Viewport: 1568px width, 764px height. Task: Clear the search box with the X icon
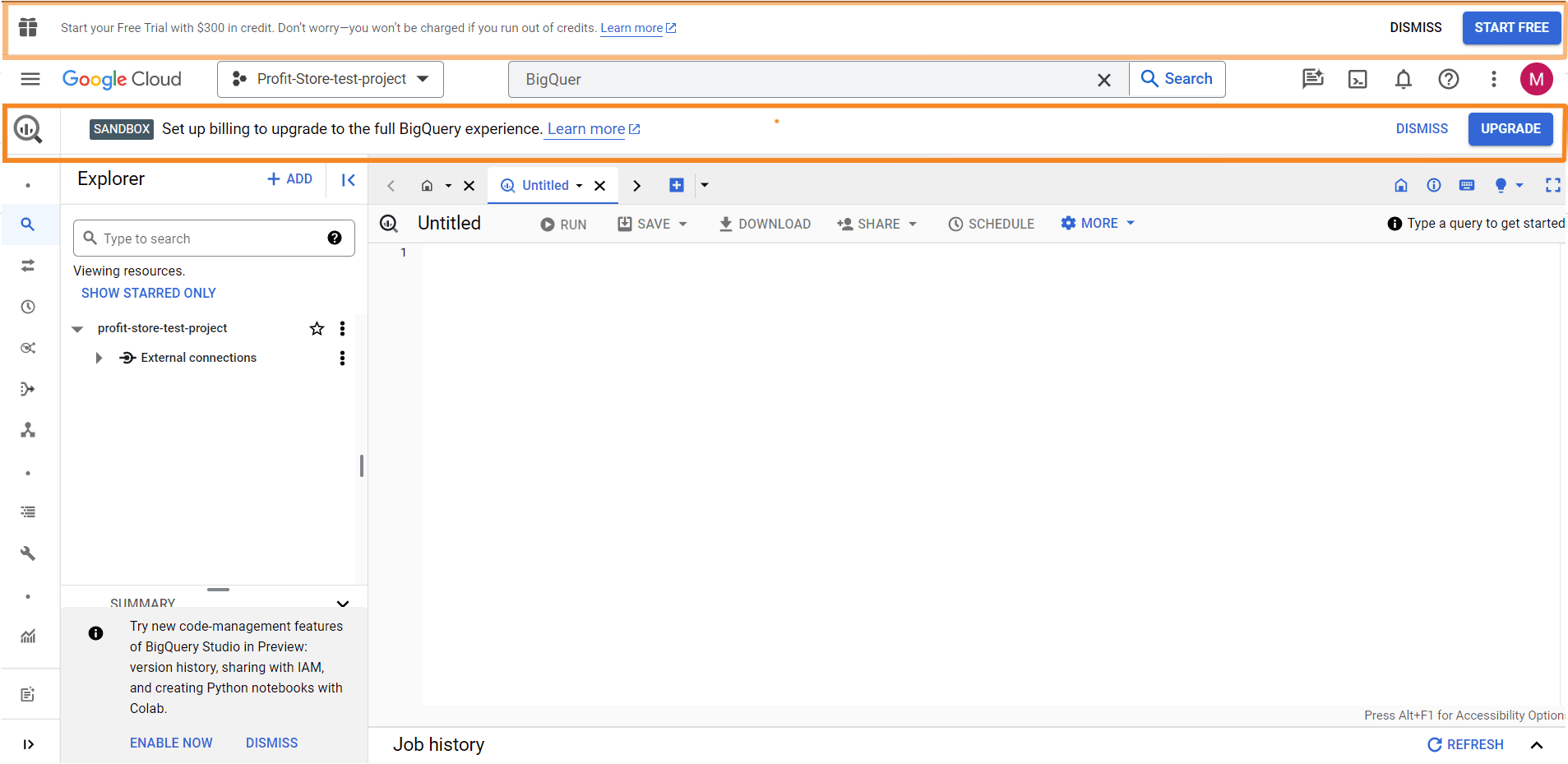(x=1104, y=80)
